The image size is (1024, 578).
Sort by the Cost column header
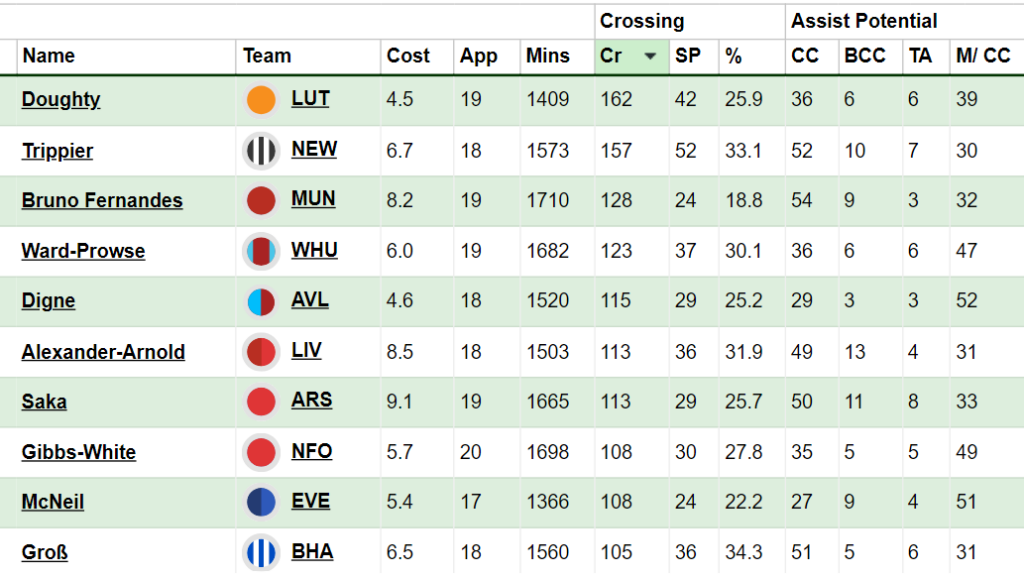pyautogui.click(x=408, y=56)
